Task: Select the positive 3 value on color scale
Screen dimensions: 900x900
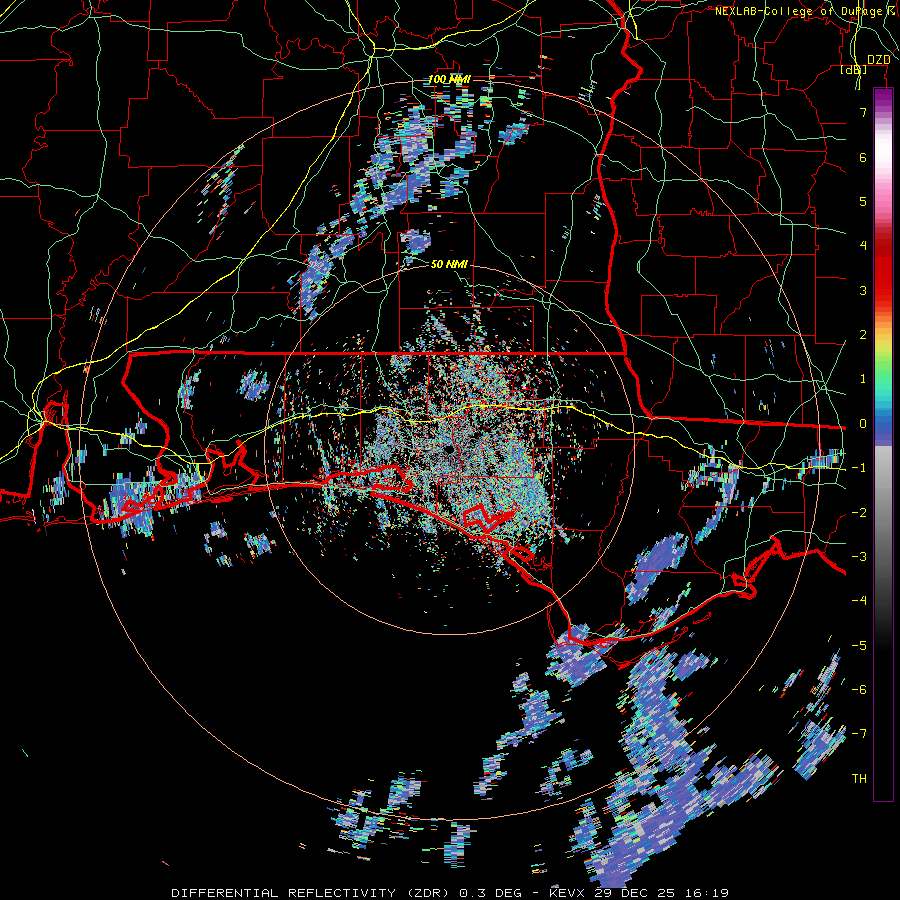Action: pyautogui.click(x=863, y=290)
